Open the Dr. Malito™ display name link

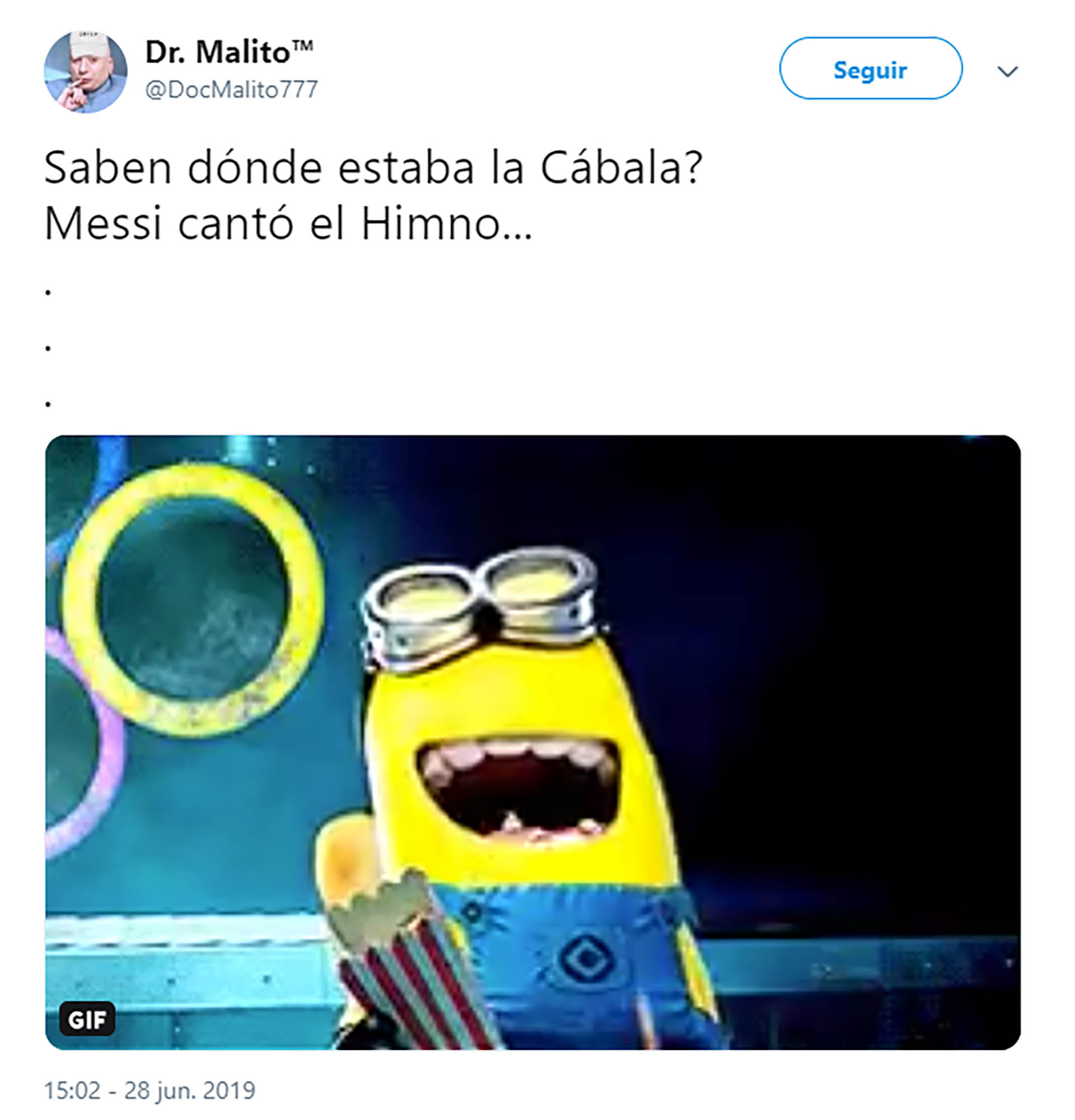(x=229, y=52)
